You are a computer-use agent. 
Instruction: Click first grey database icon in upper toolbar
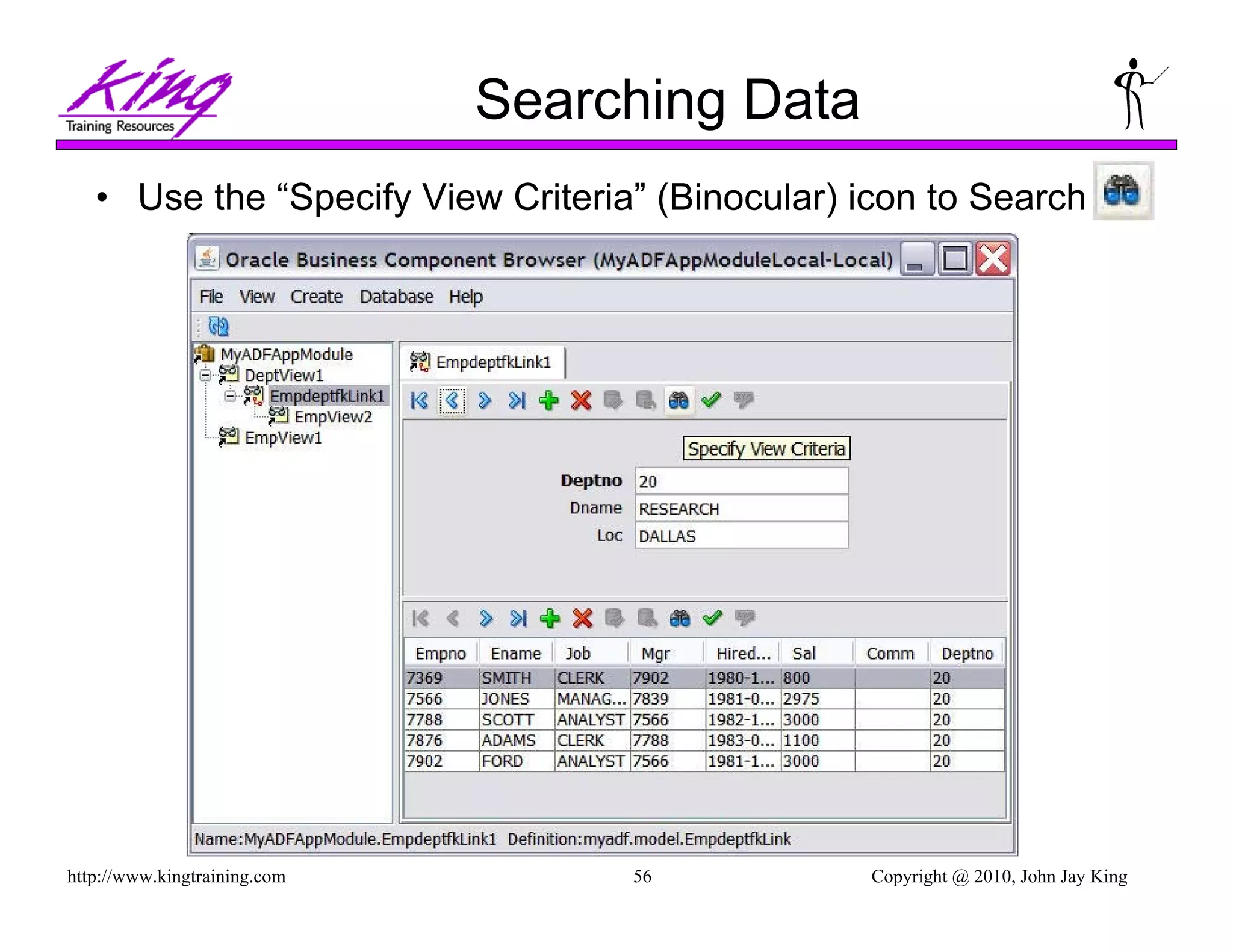613,400
